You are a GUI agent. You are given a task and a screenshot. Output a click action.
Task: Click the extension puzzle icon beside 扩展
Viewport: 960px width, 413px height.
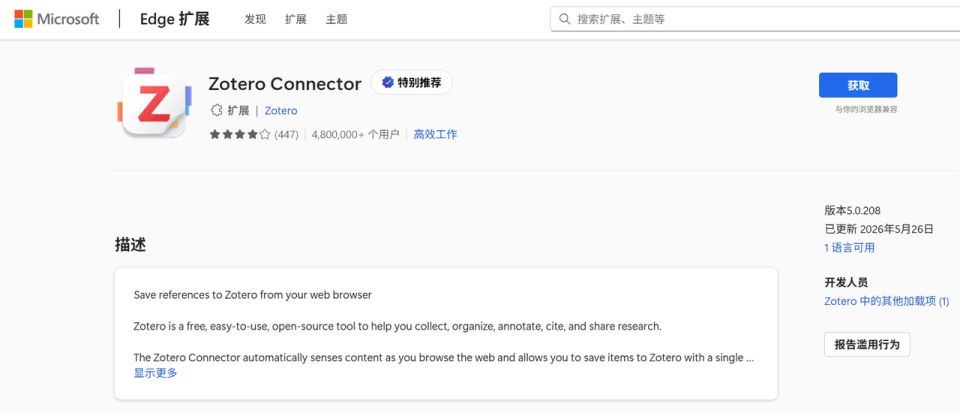coord(216,111)
